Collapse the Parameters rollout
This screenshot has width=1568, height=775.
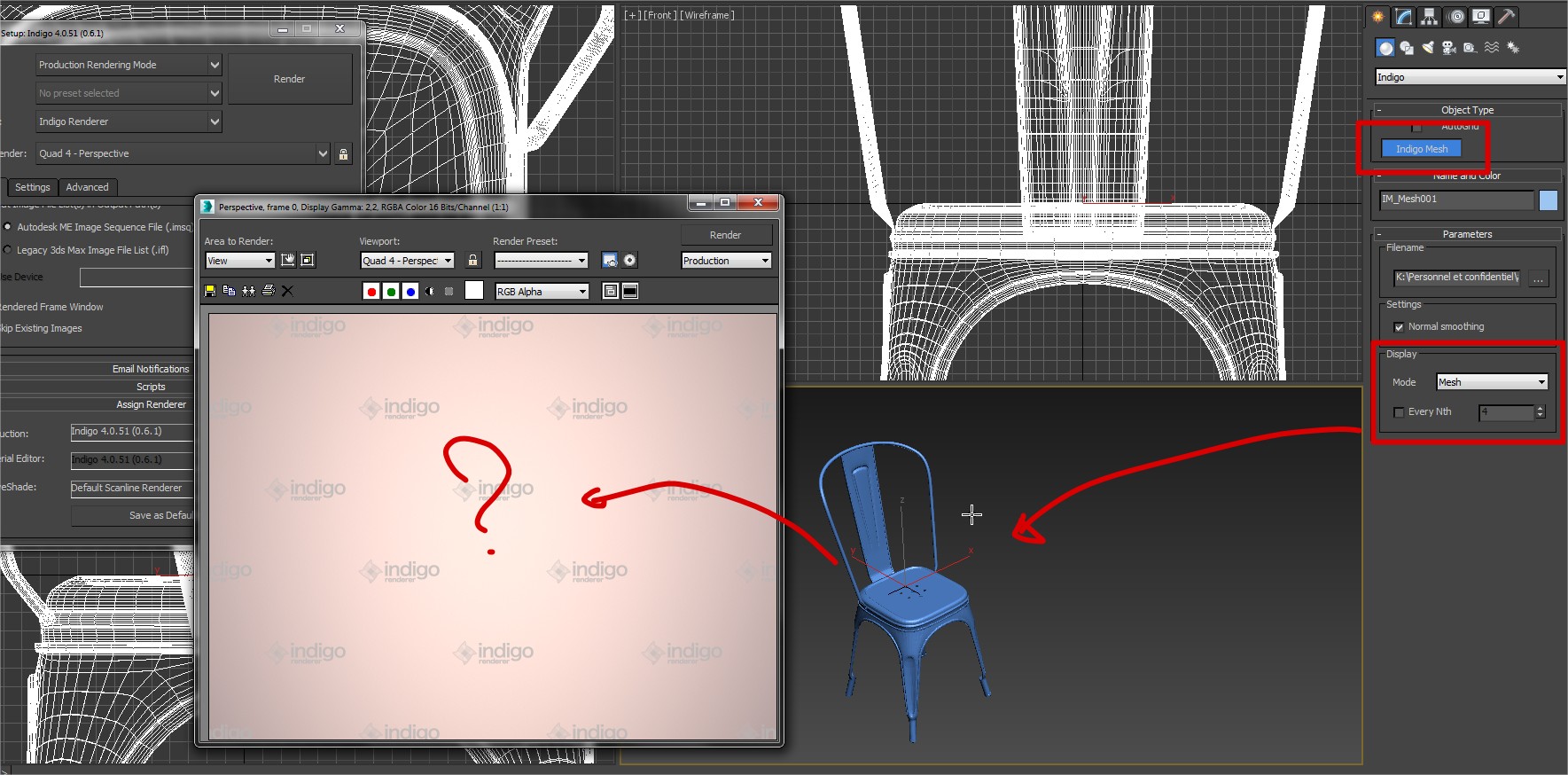[x=1467, y=234]
